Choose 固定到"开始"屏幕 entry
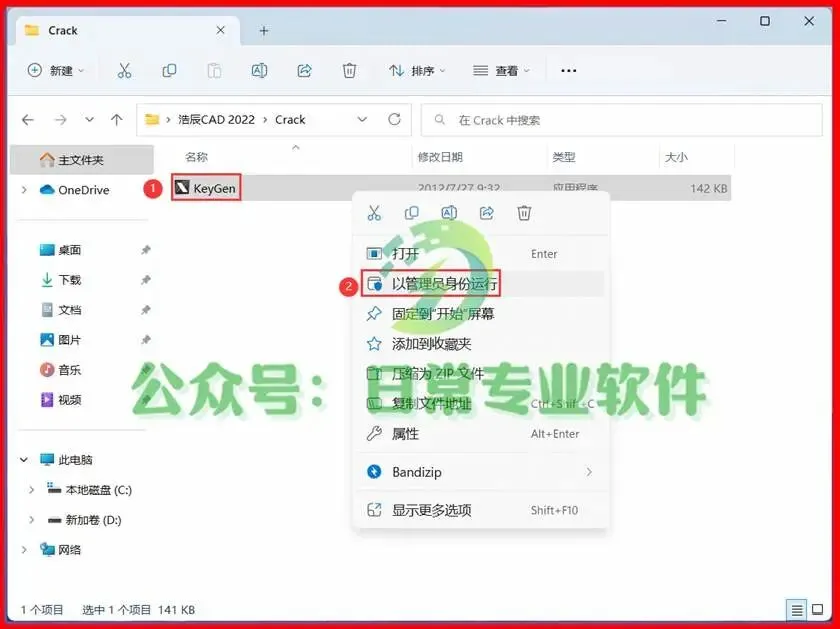840x629 pixels. pyautogui.click(x=481, y=313)
